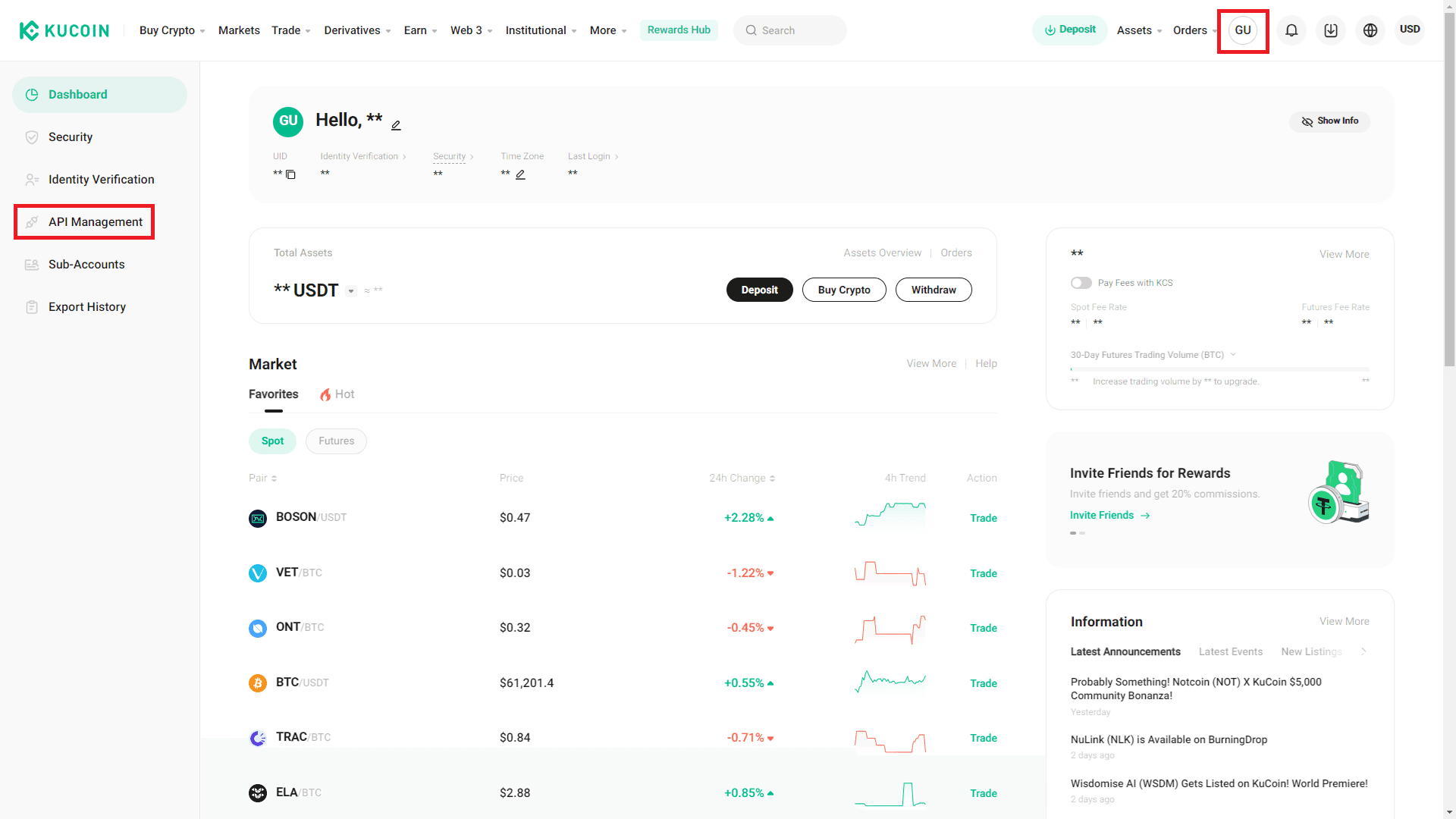Click the ONT coin icon

[258, 628]
